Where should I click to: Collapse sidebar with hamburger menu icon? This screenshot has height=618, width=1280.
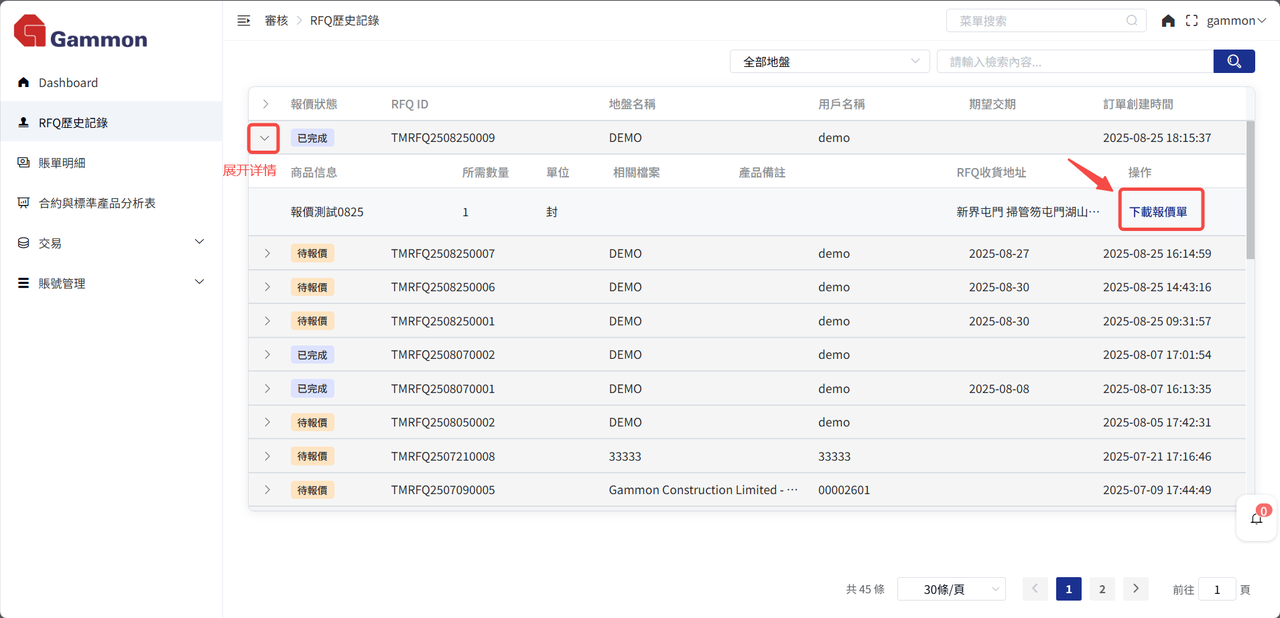pyautogui.click(x=243, y=20)
